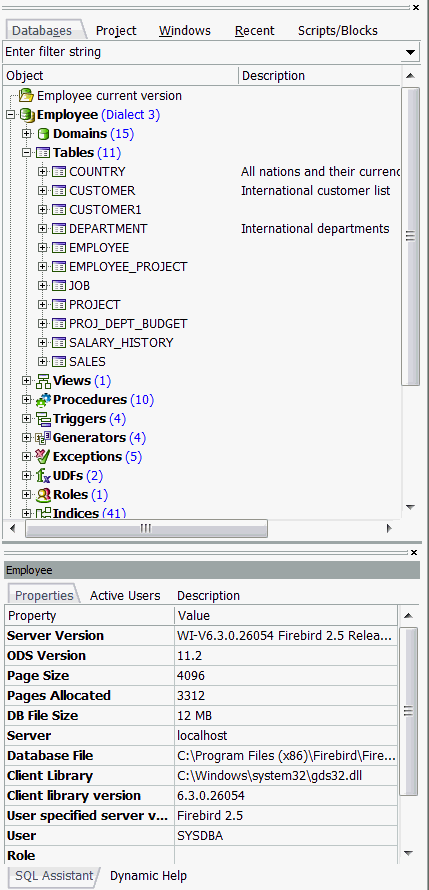The height and width of the screenshot is (890, 429).
Task: Open the Active Users tab
Action: [x=125, y=596]
